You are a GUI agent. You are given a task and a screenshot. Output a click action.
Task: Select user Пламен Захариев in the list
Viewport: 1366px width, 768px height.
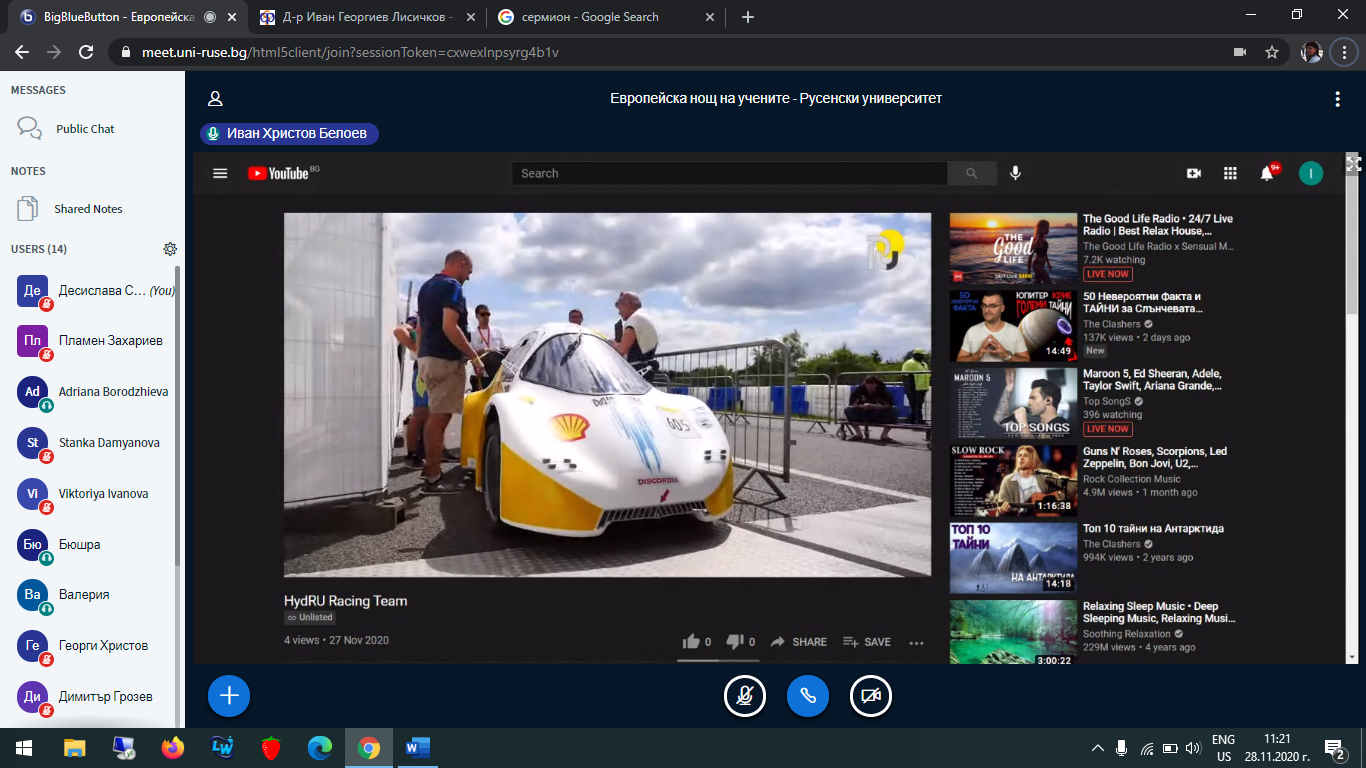pyautogui.click(x=110, y=341)
